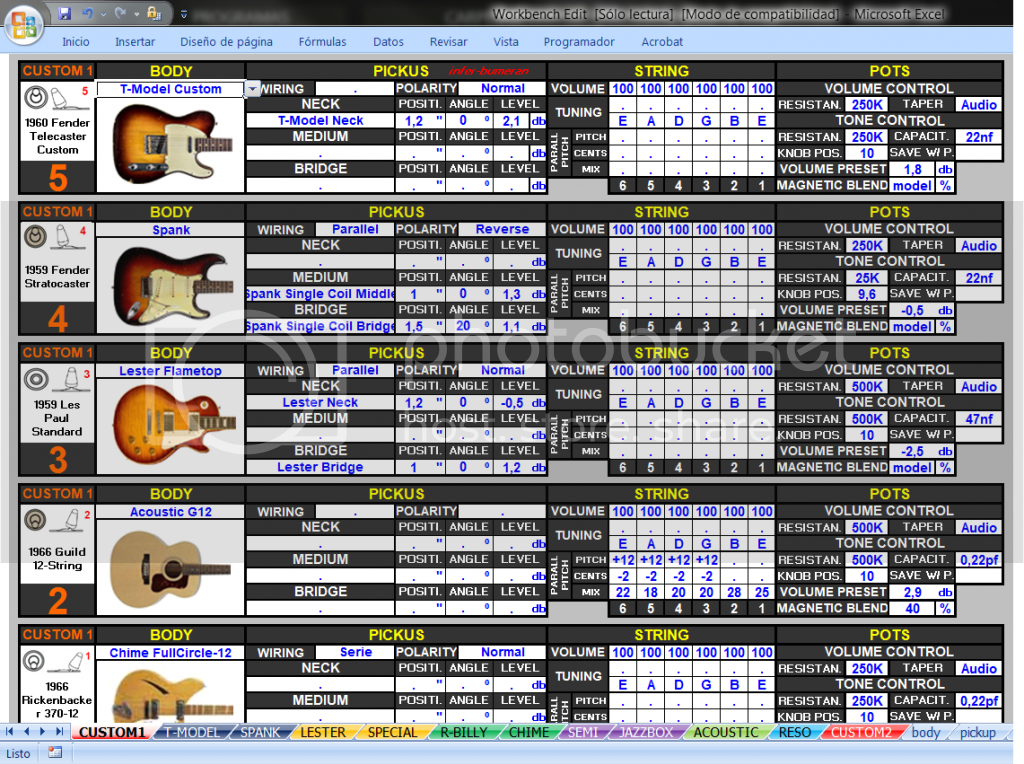Screen dimensions: 1024x764
Task: Click the 47nf capacitor value cell
Action: click(x=979, y=419)
